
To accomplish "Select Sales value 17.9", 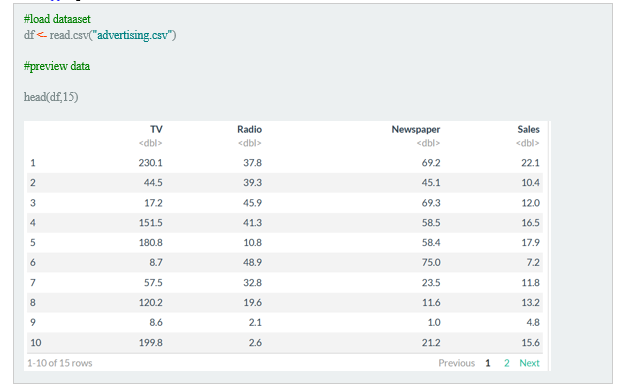I will 530,243.
